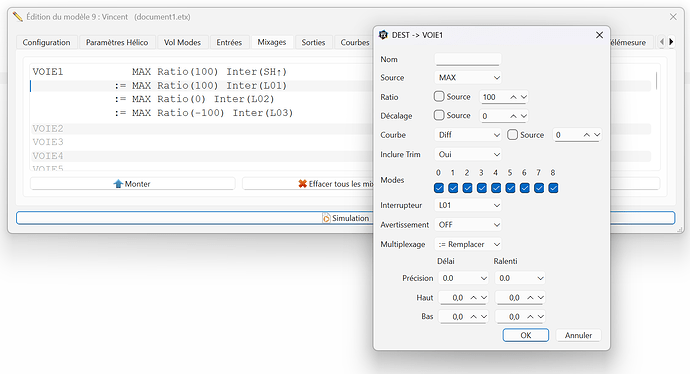Select the Ratio(0) Inter(L02) mix line
Viewport: 690px width, 374px height.
click(202, 99)
